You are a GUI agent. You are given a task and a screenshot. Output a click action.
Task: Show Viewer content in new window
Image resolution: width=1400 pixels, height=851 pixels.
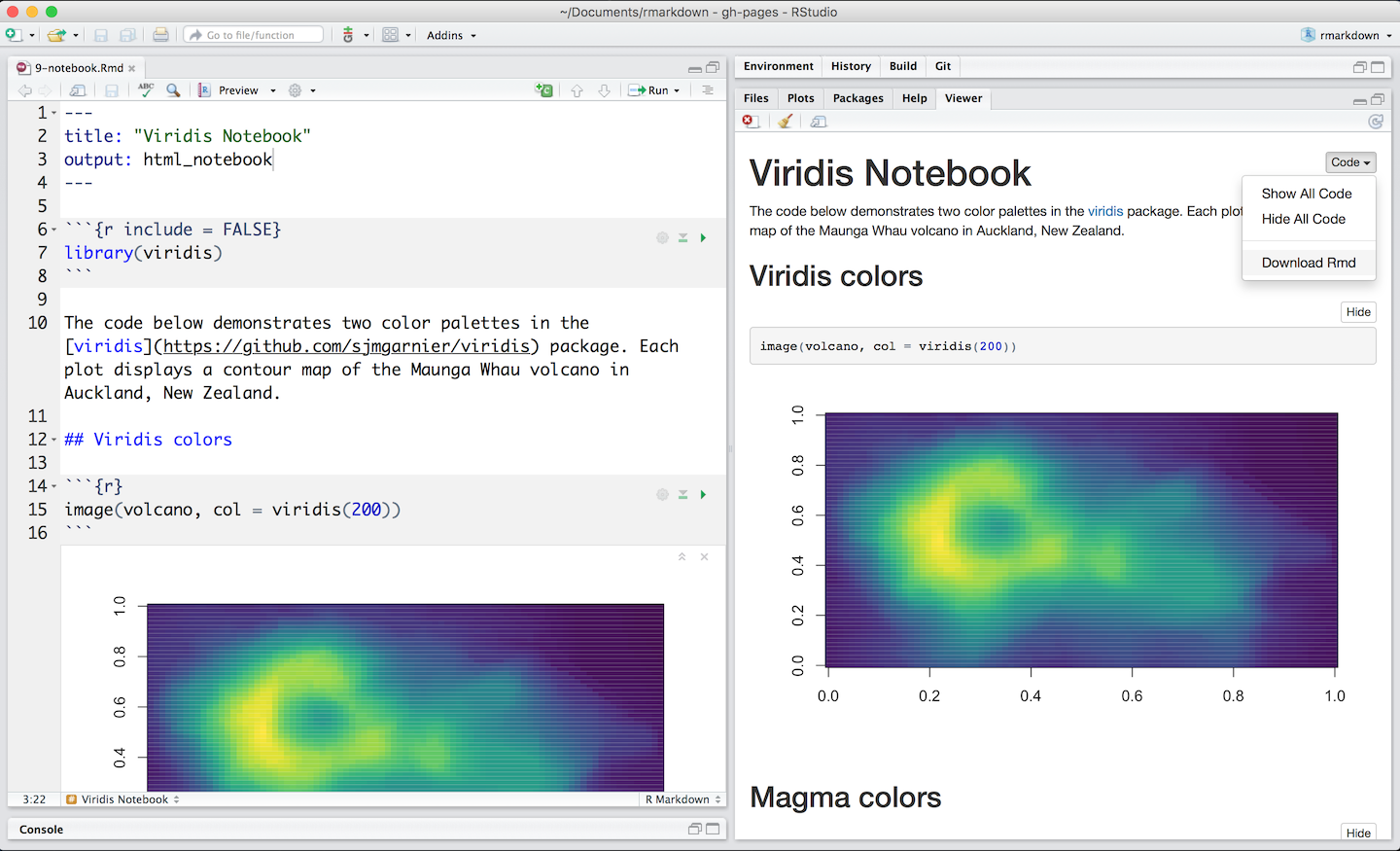(819, 122)
